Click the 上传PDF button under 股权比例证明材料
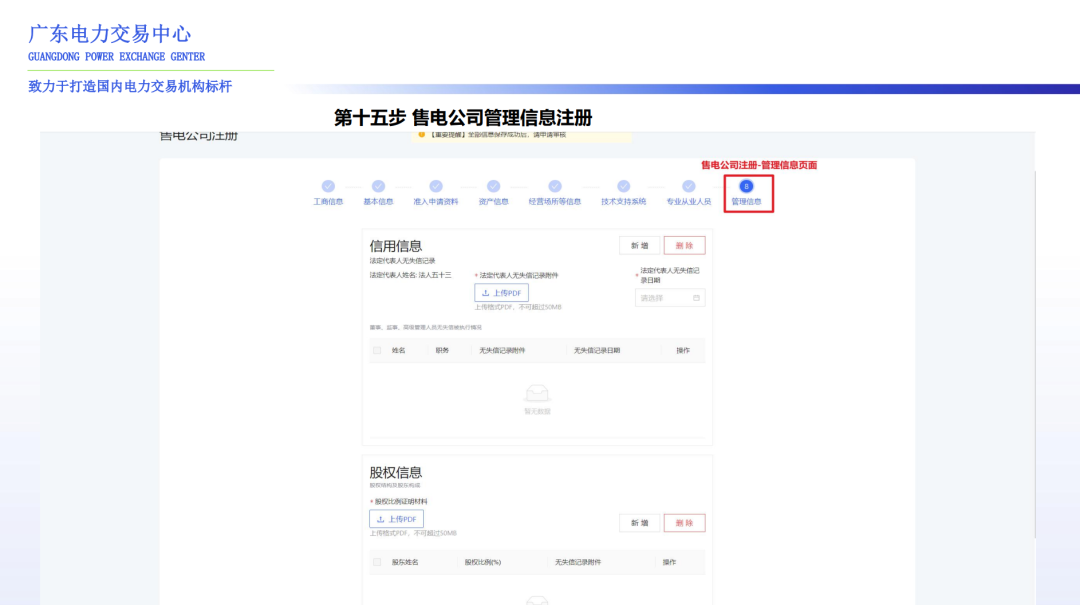This screenshot has width=1080, height=605. click(x=397, y=518)
